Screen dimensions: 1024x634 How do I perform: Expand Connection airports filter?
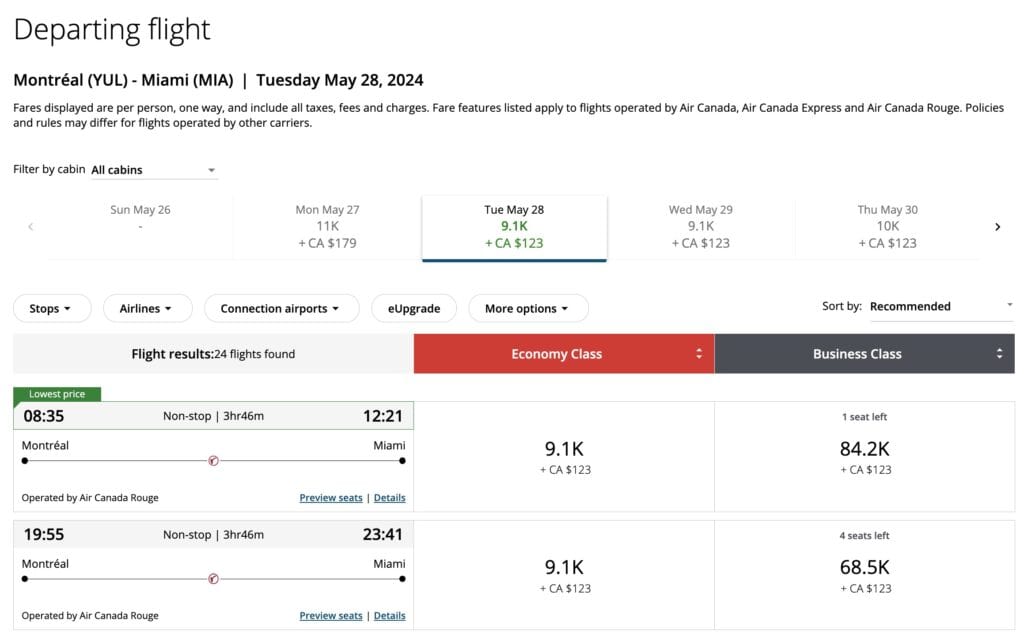click(281, 308)
